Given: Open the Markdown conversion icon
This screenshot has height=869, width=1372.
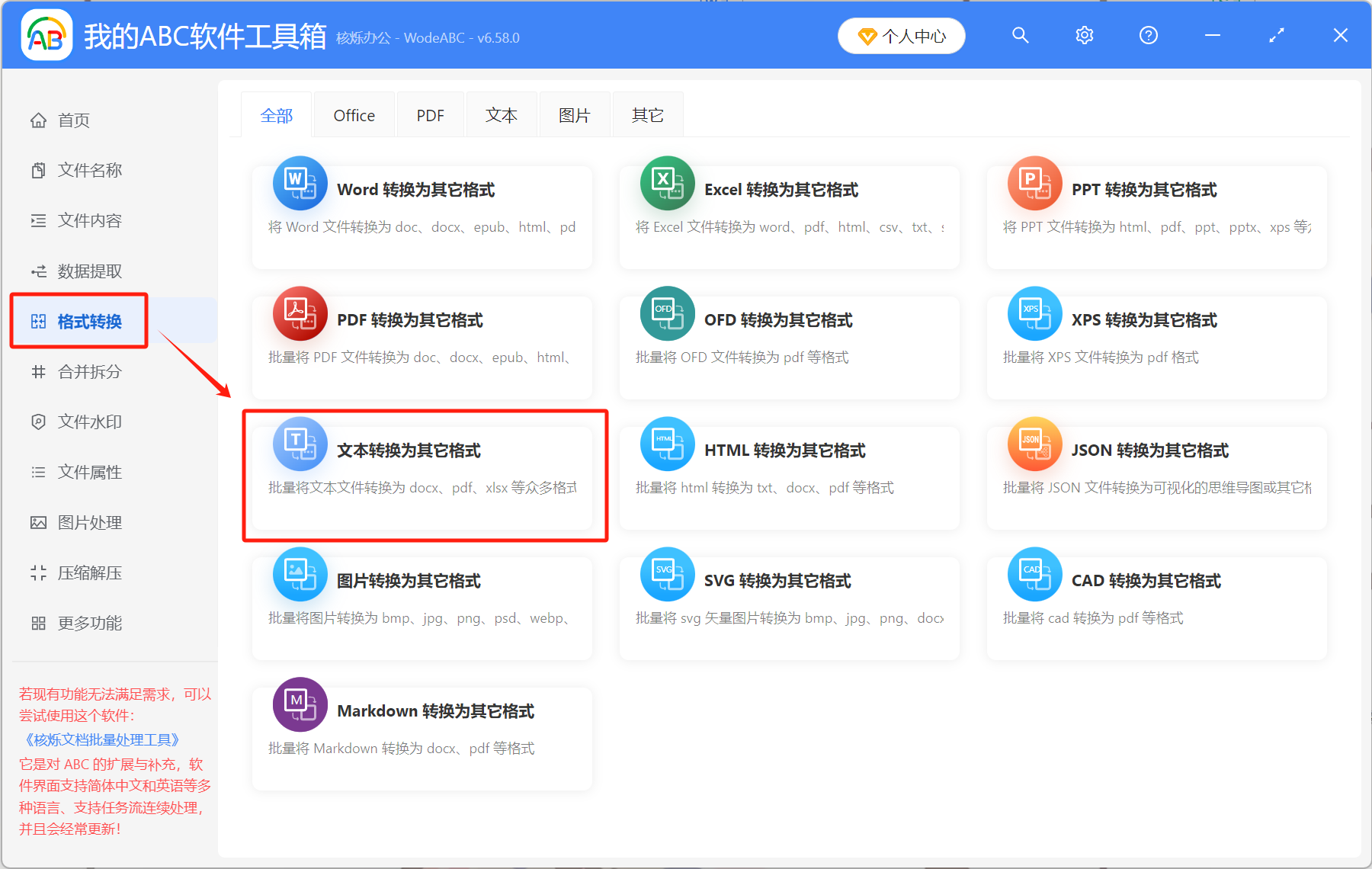Looking at the screenshot, I should point(299,704).
